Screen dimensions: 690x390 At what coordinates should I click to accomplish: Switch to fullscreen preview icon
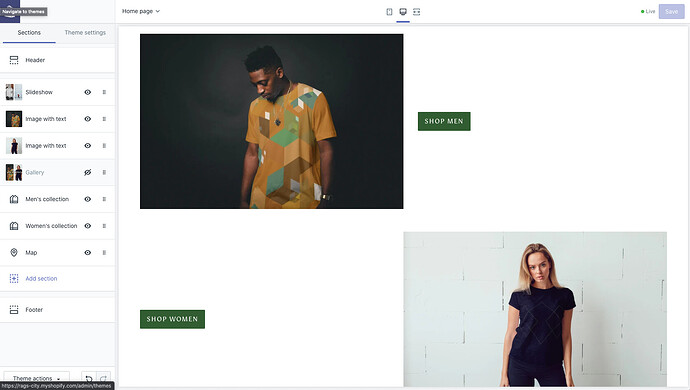coord(416,11)
